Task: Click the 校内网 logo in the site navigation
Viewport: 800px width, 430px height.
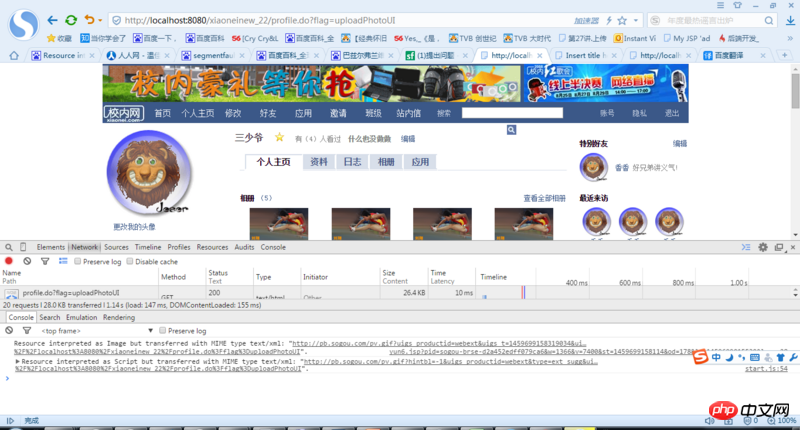Action: coord(124,113)
